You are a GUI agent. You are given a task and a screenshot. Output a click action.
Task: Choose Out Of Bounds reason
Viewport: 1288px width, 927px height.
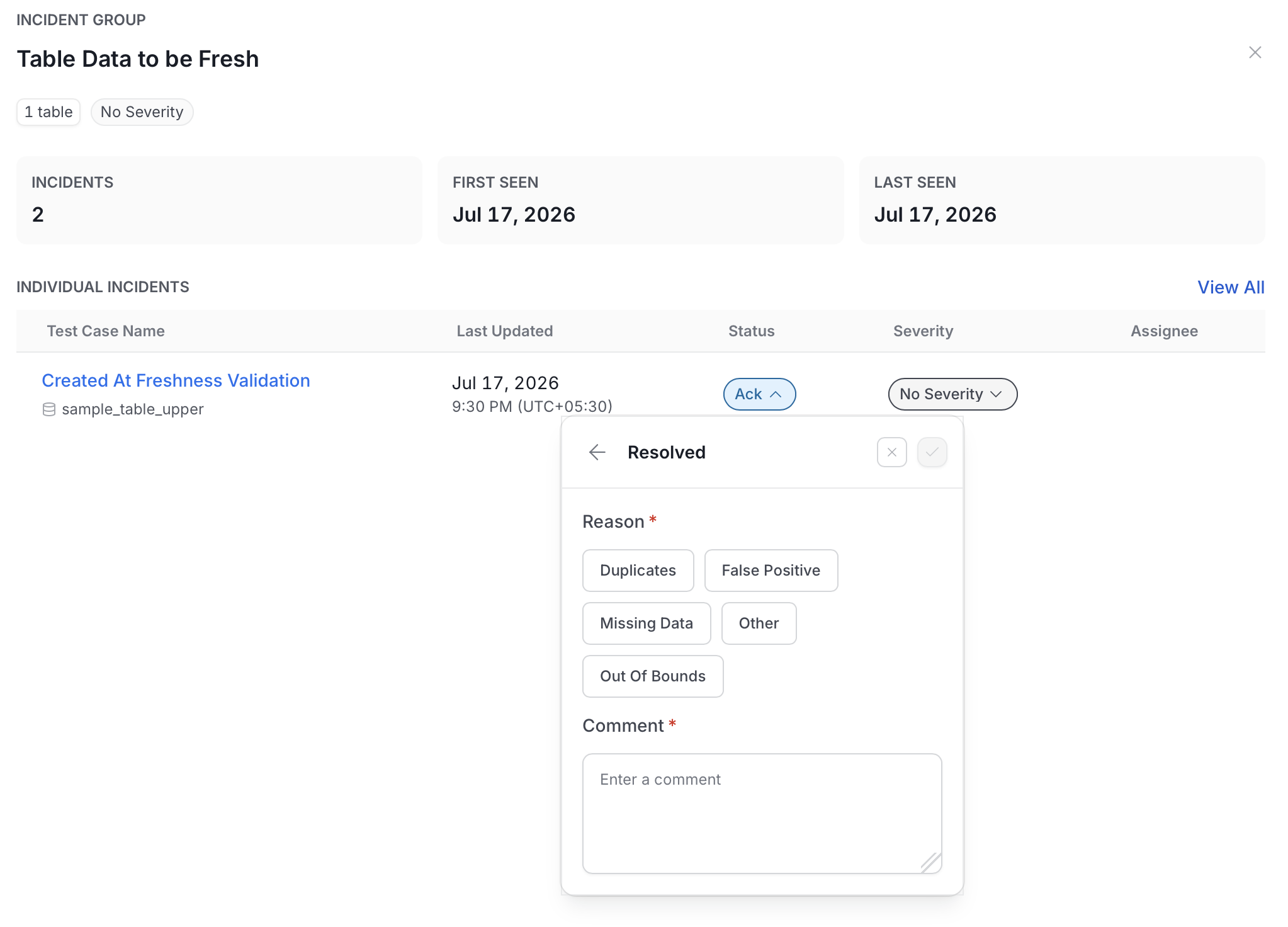click(653, 676)
